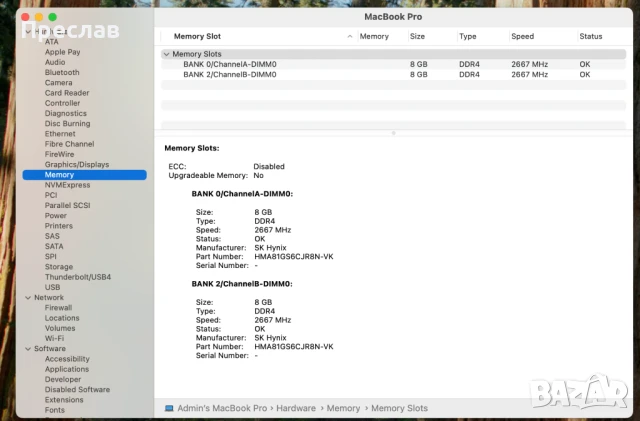Click the Memory column header
The width and height of the screenshot is (640, 421).
[x=374, y=36]
